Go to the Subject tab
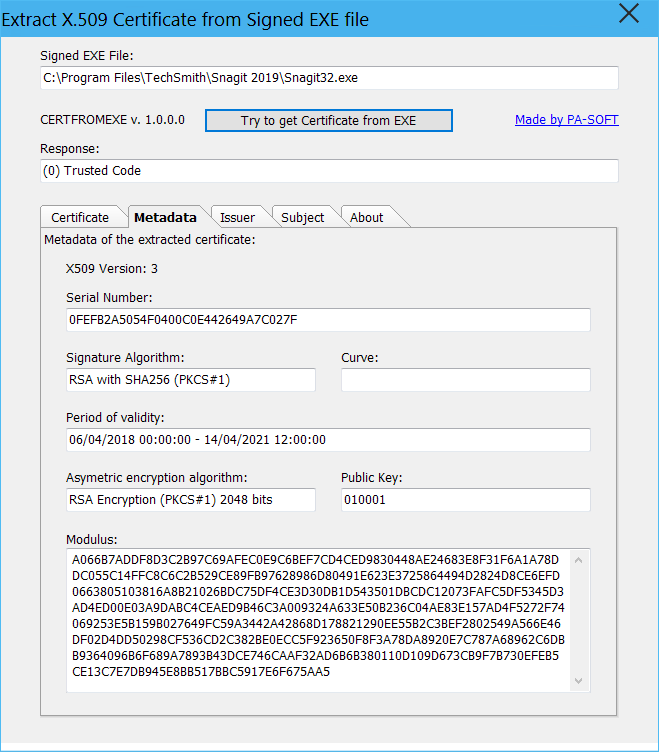659x752 pixels. (303, 217)
